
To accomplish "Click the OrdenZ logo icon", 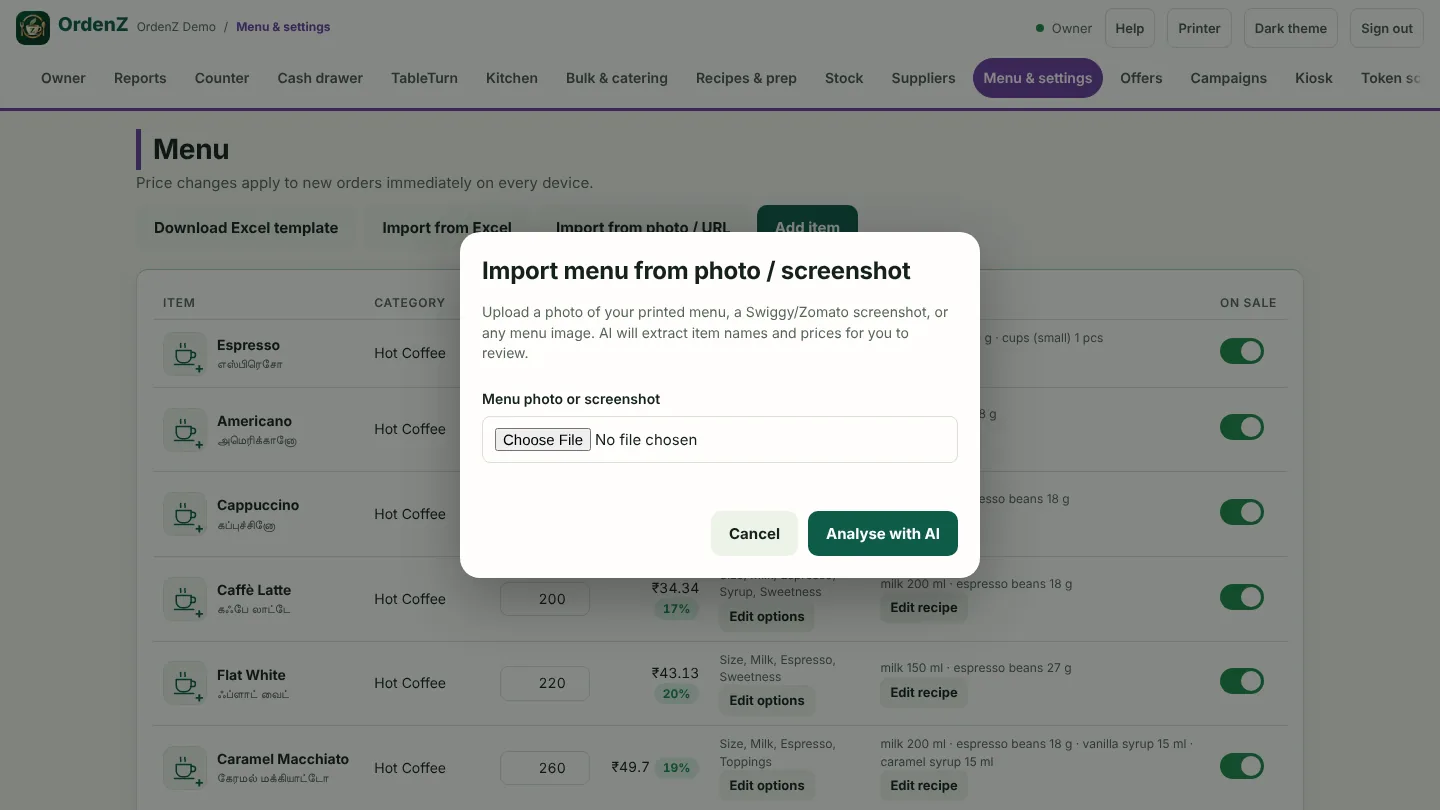I will click(33, 28).
